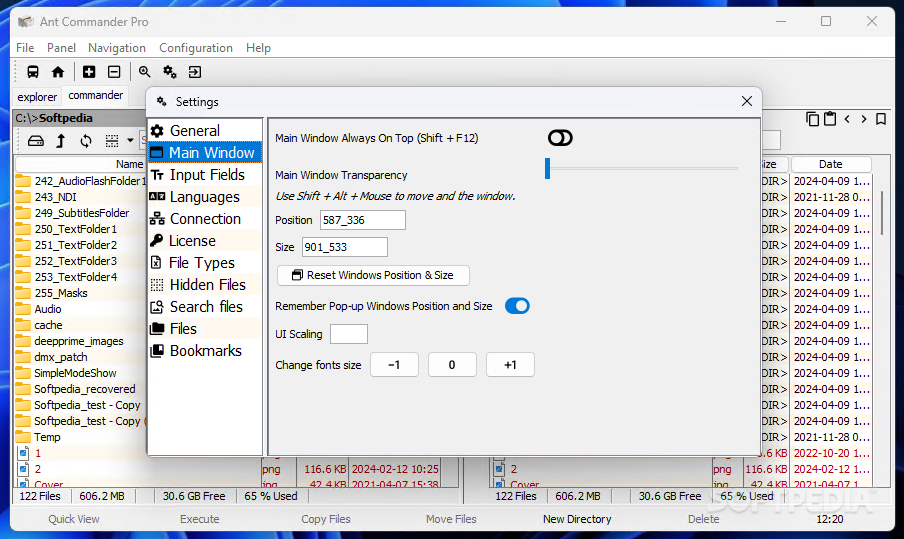Decrease font size with -1 button
The height and width of the screenshot is (539, 904).
[x=394, y=365]
